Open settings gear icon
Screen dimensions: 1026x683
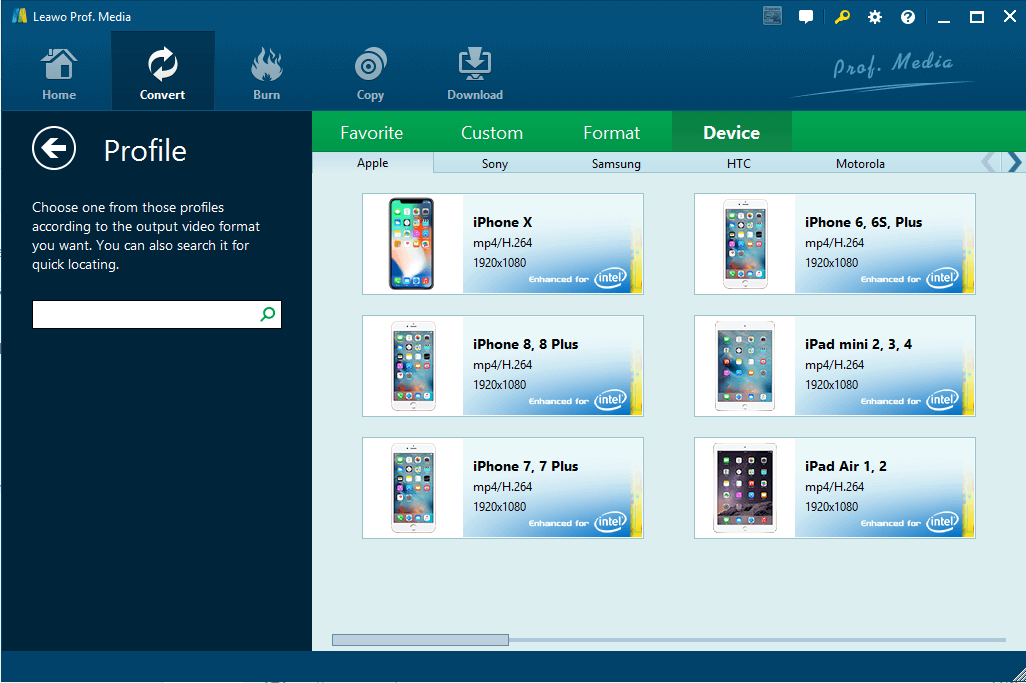pyautogui.click(x=875, y=17)
